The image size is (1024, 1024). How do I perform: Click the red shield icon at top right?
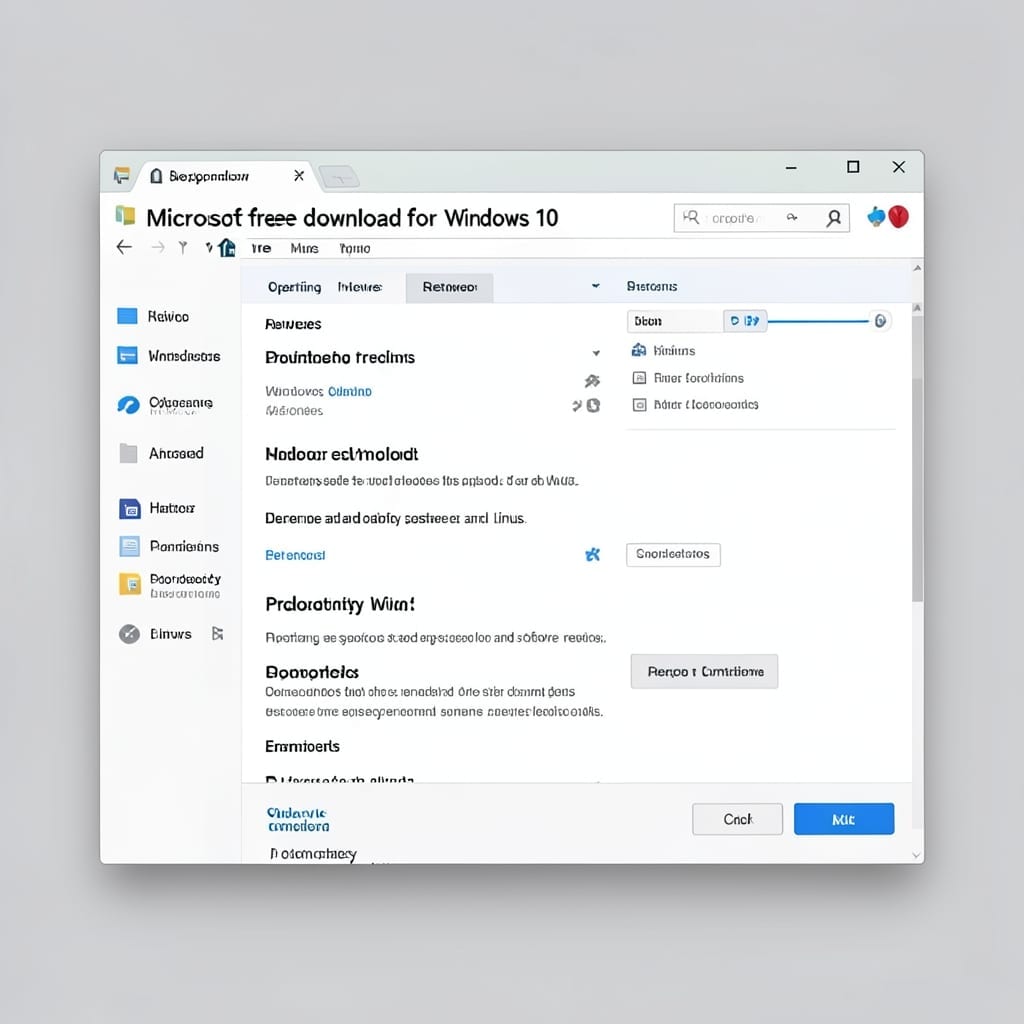[x=899, y=216]
